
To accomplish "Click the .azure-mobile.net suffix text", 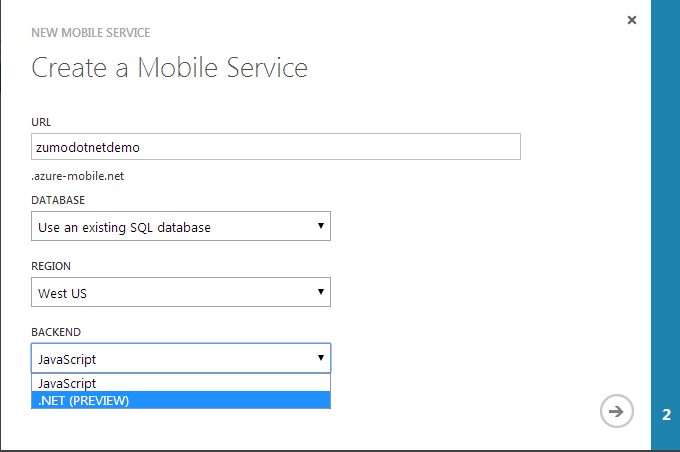I will coord(78,176).
